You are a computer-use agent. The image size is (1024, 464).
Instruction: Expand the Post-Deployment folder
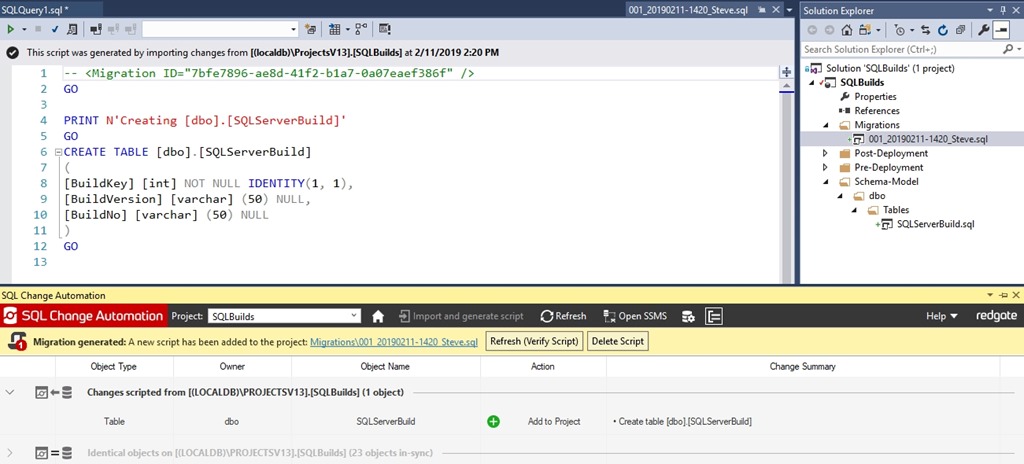[826, 154]
